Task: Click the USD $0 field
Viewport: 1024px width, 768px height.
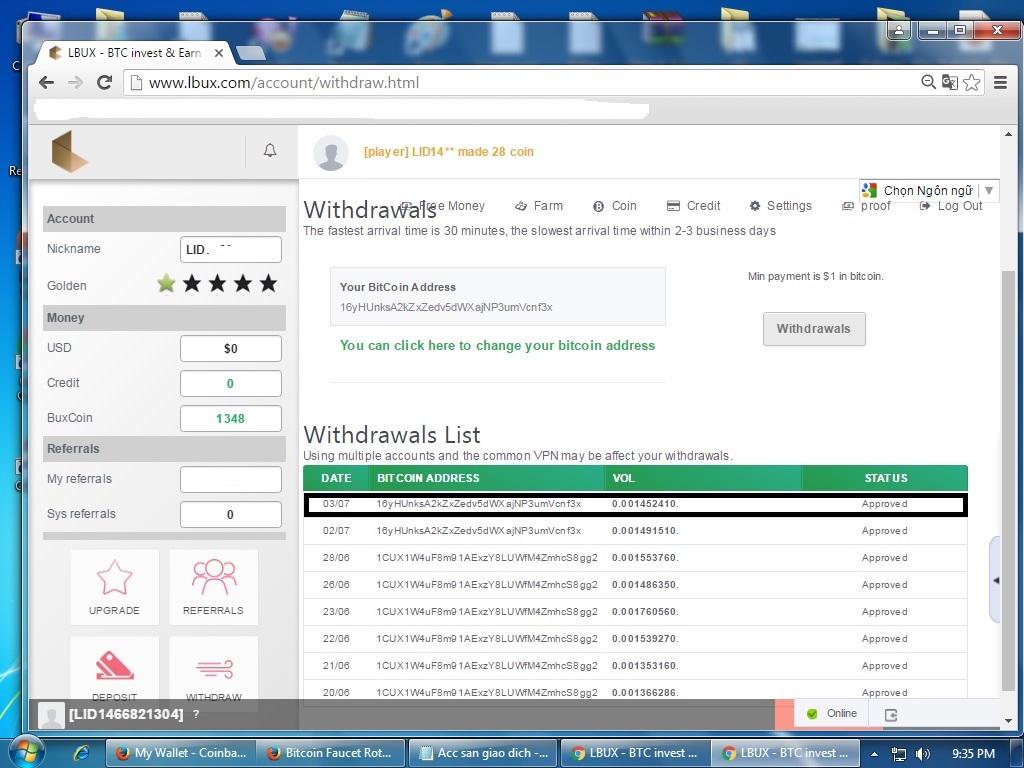Action: coord(231,348)
